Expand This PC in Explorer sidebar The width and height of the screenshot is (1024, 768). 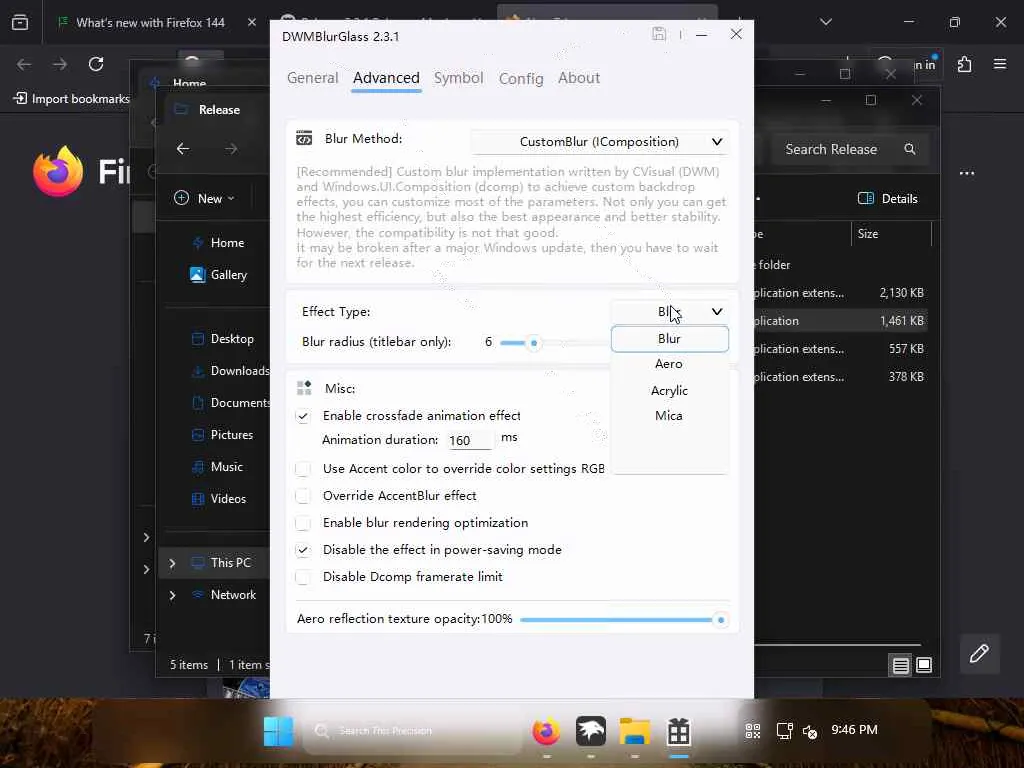[x=172, y=563]
